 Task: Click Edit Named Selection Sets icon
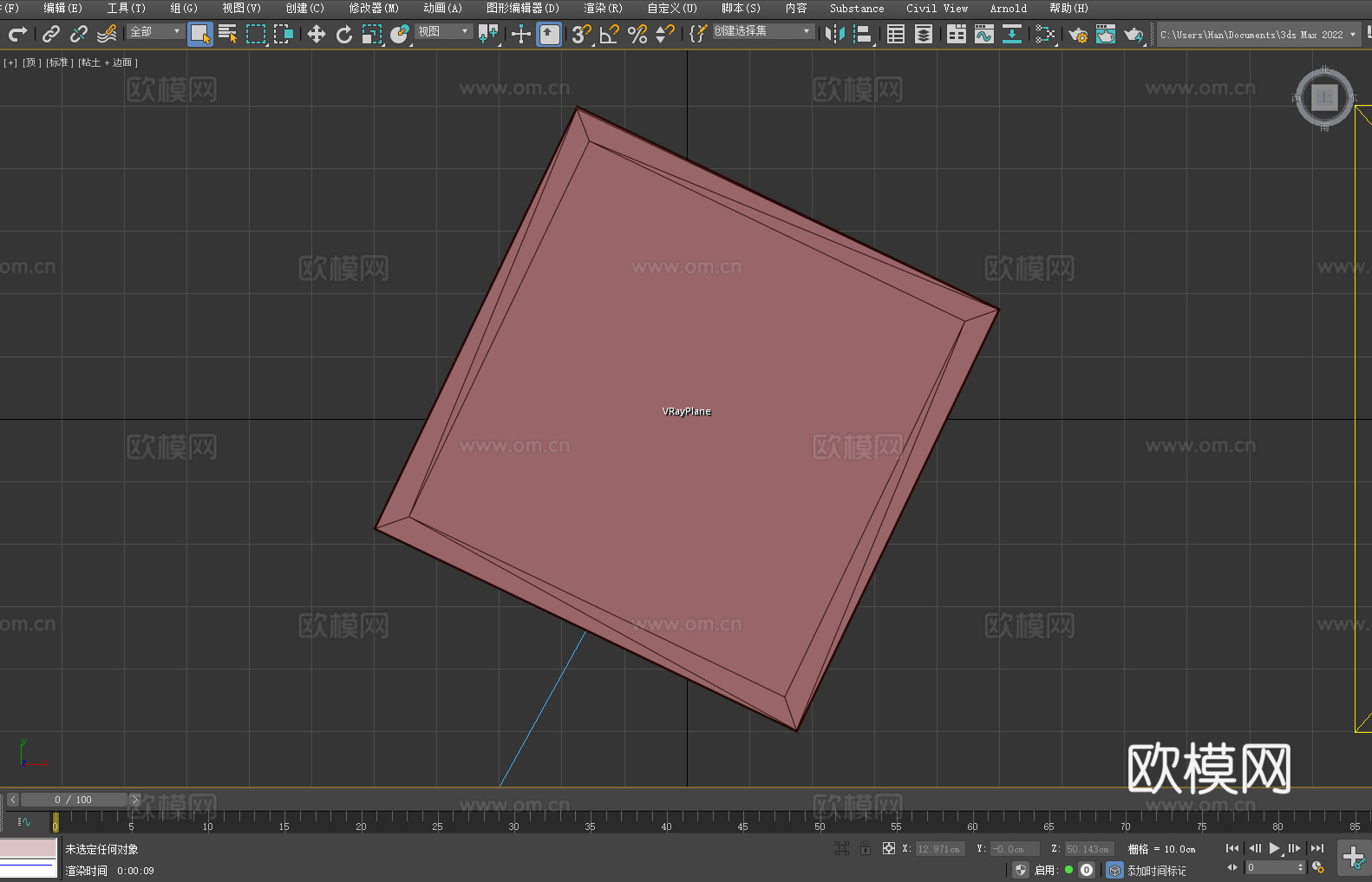point(697,34)
